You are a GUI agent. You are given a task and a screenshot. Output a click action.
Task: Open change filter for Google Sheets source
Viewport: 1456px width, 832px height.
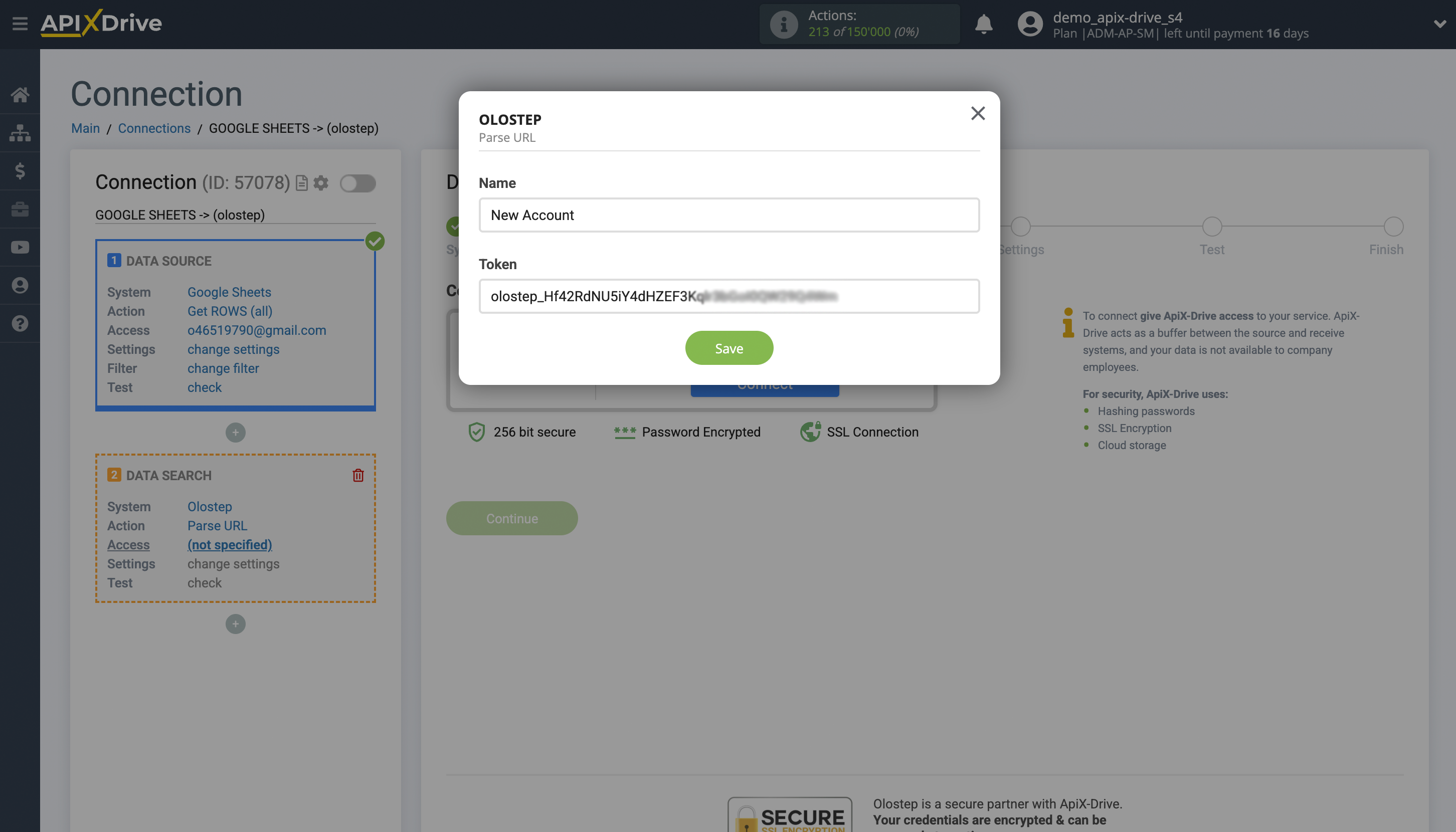(223, 368)
